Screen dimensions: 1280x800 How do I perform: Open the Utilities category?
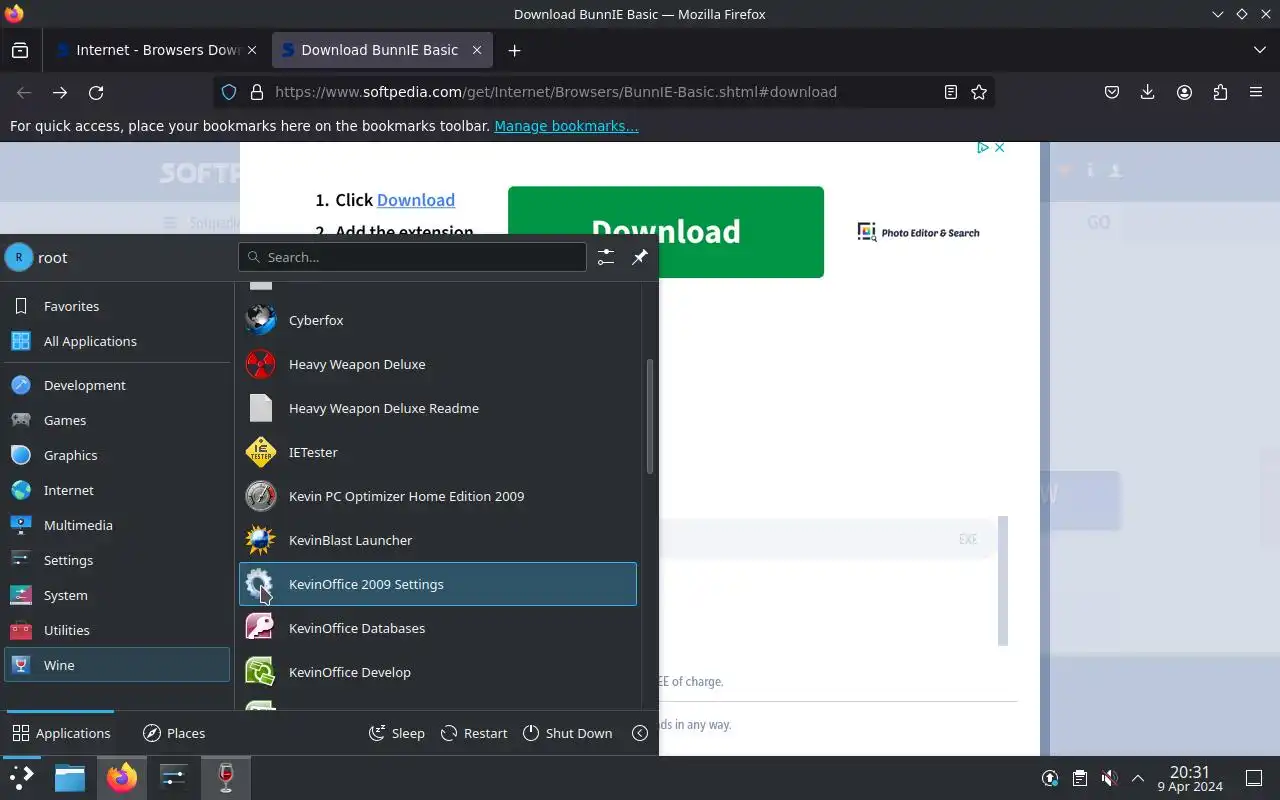117,630
